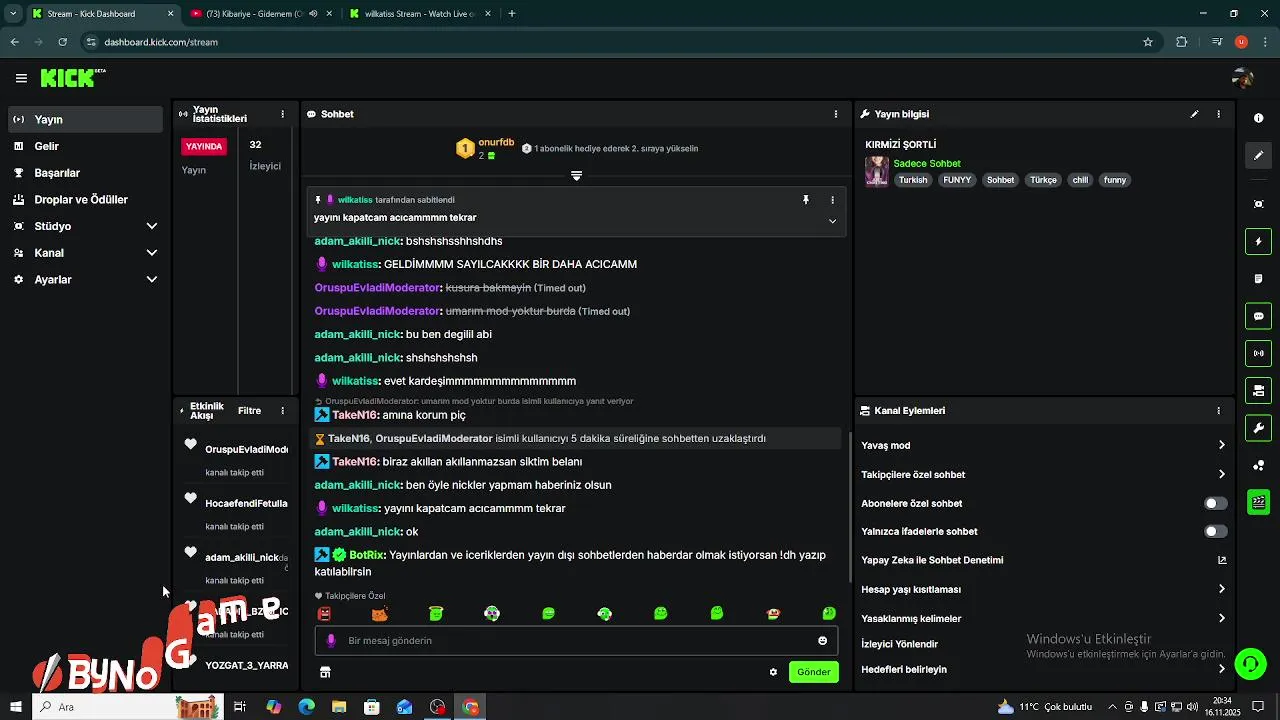The image size is (1280, 720).
Task: Open the Yayın bilgisi panel options menu
Action: click(x=1218, y=114)
